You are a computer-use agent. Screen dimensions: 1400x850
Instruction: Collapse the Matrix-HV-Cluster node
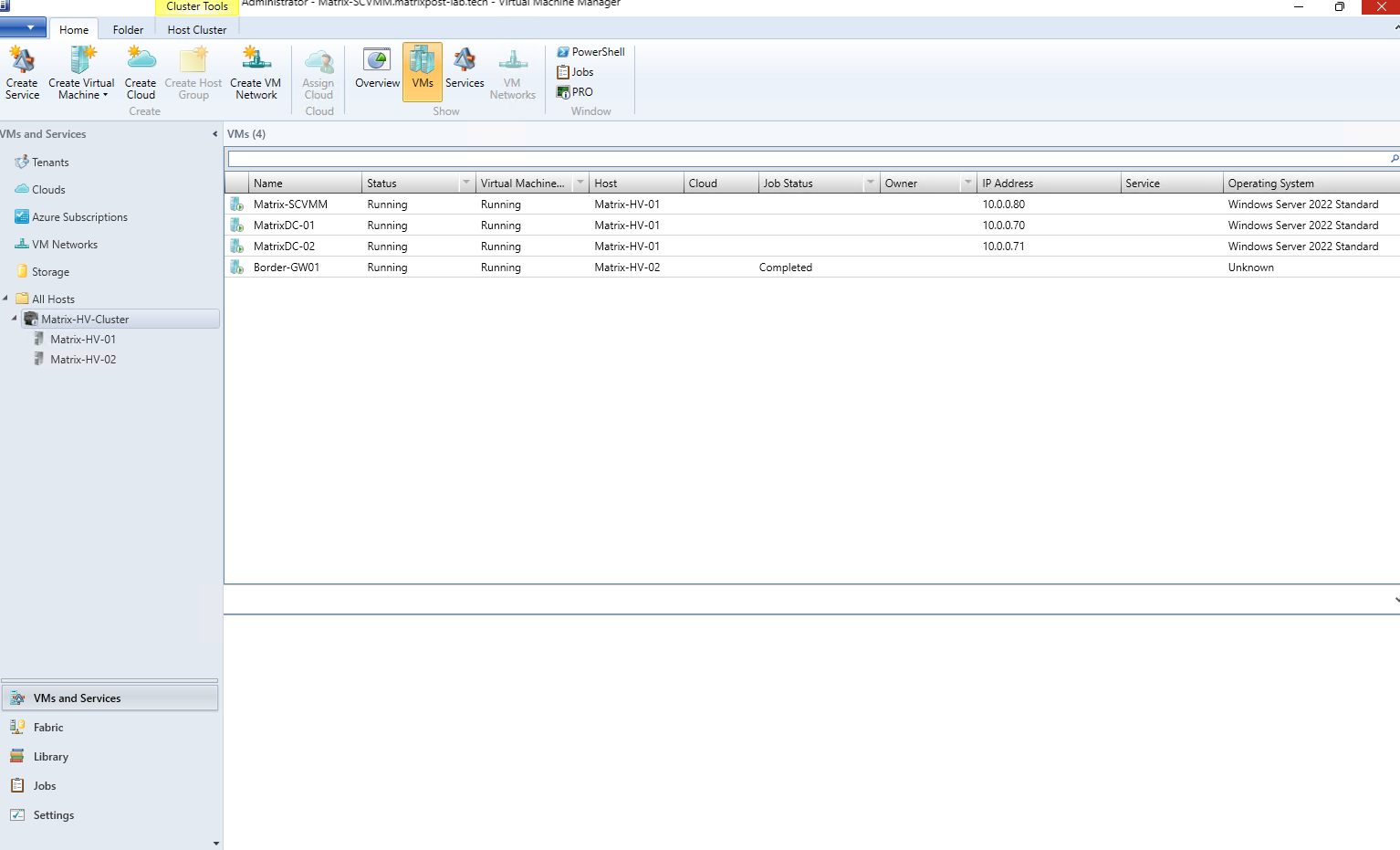coord(14,319)
